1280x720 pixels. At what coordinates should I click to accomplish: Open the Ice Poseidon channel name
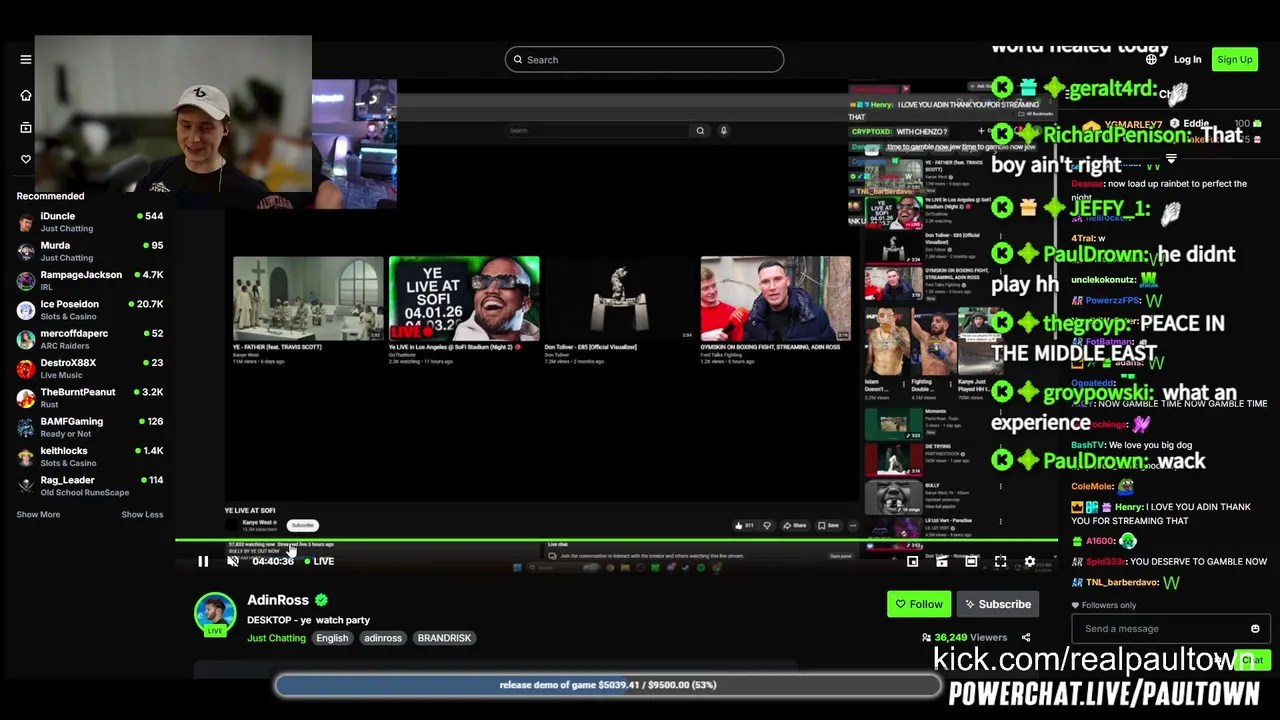pos(70,304)
